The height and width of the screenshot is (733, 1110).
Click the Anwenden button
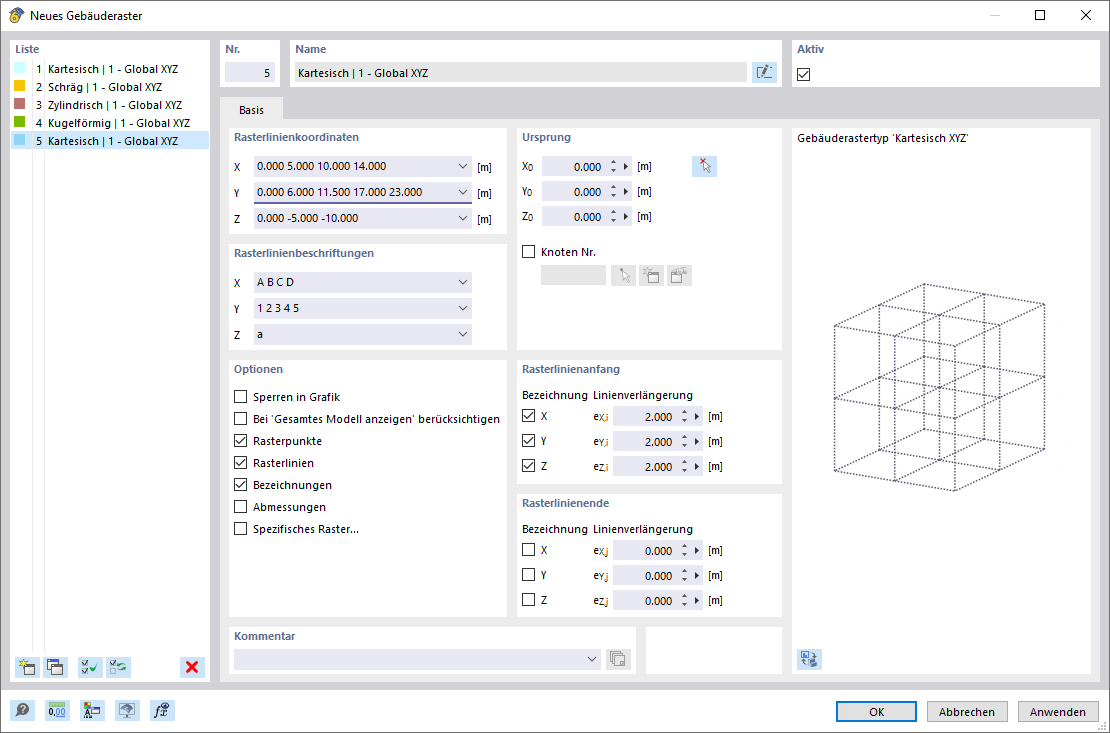click(1058, 712)
